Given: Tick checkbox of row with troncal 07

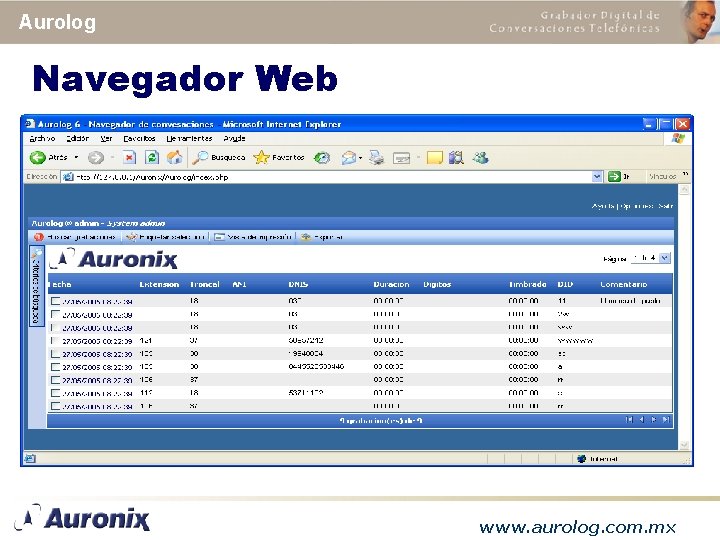Looking at the screenshot, I should tap(56, 341).
